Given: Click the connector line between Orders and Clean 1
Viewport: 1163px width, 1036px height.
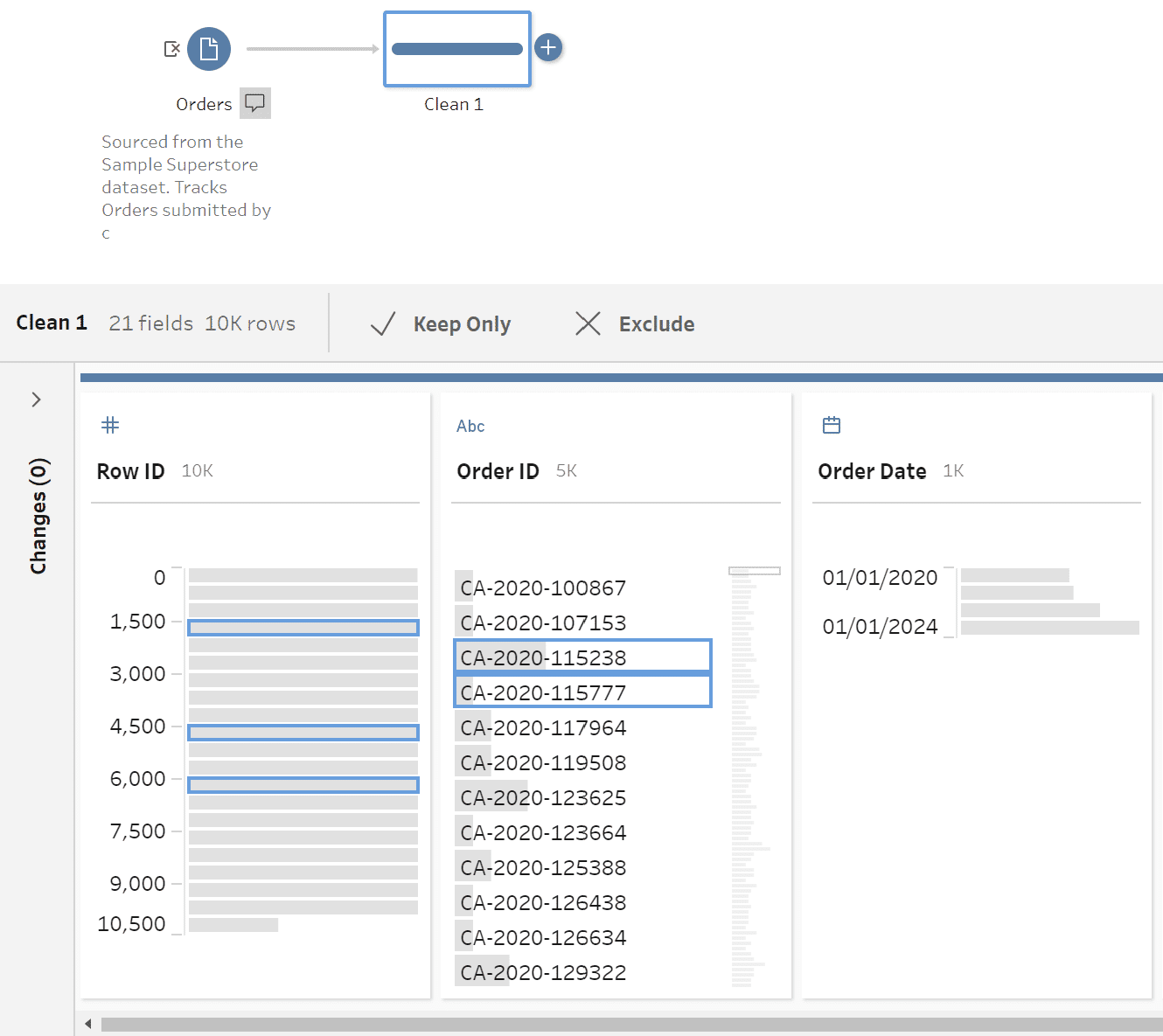Looking at the screenshot, I should pyautogui.click(x=312, y=49).
